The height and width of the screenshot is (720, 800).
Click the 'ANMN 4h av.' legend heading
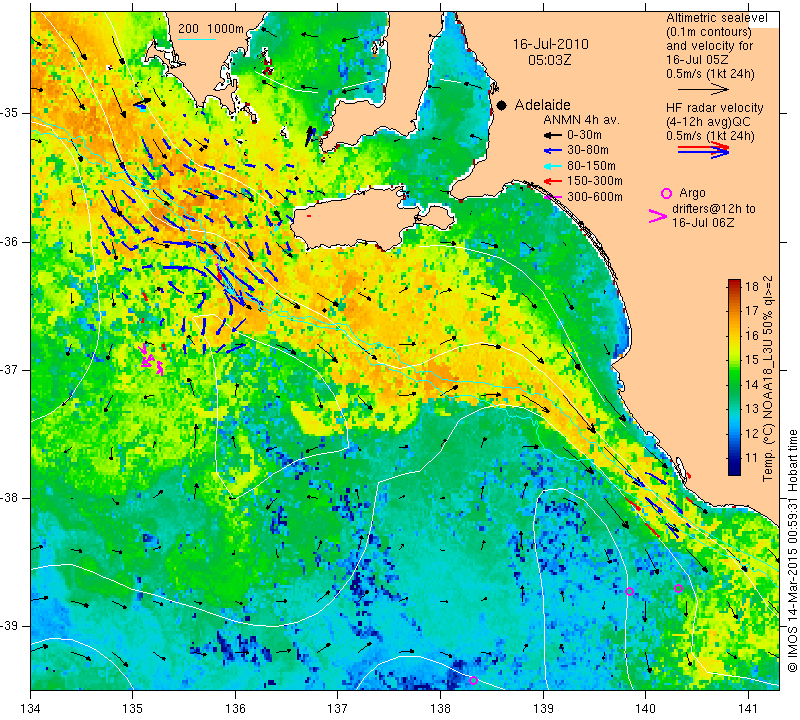[x=581, y=120]
